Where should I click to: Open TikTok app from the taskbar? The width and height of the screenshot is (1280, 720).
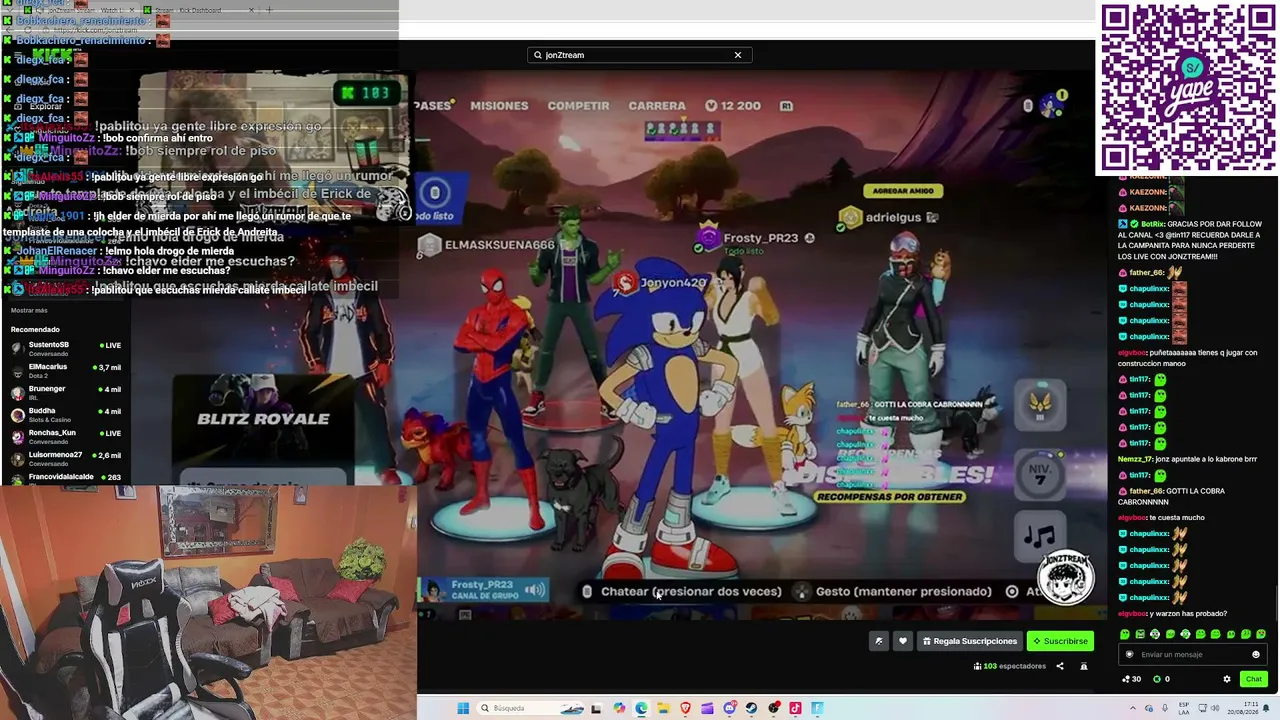tap(796, 708)
